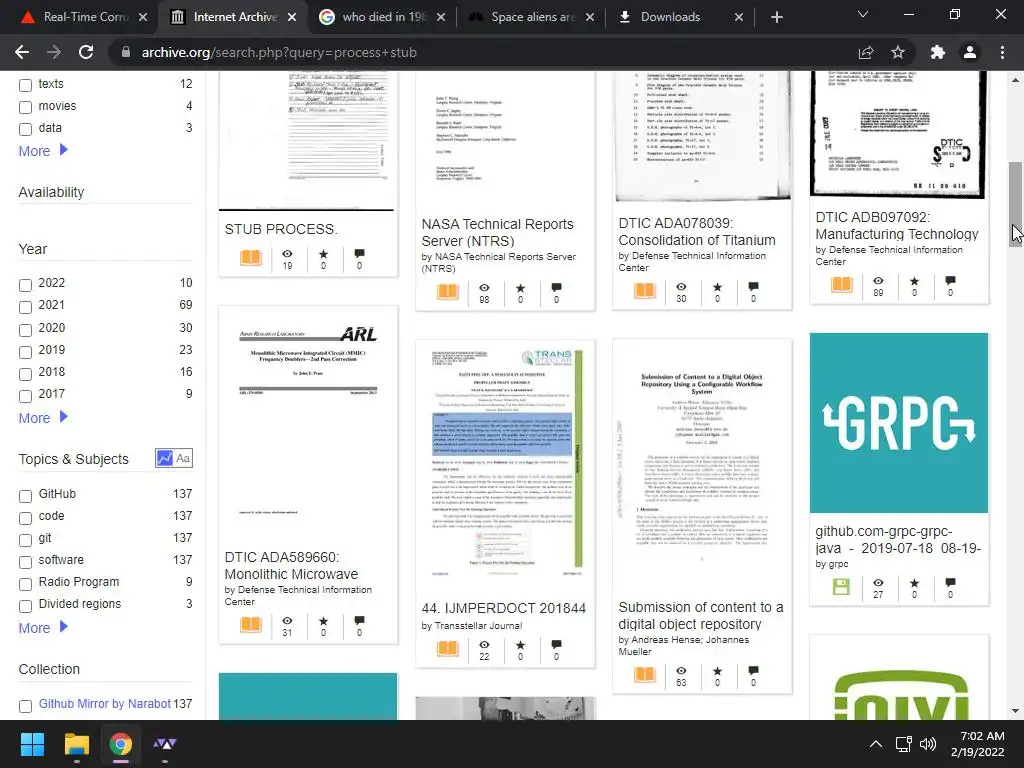The width and height of the screenshot is (1024, 768).
Task: Open Windows Start menu
Action: tap(32, 744)
